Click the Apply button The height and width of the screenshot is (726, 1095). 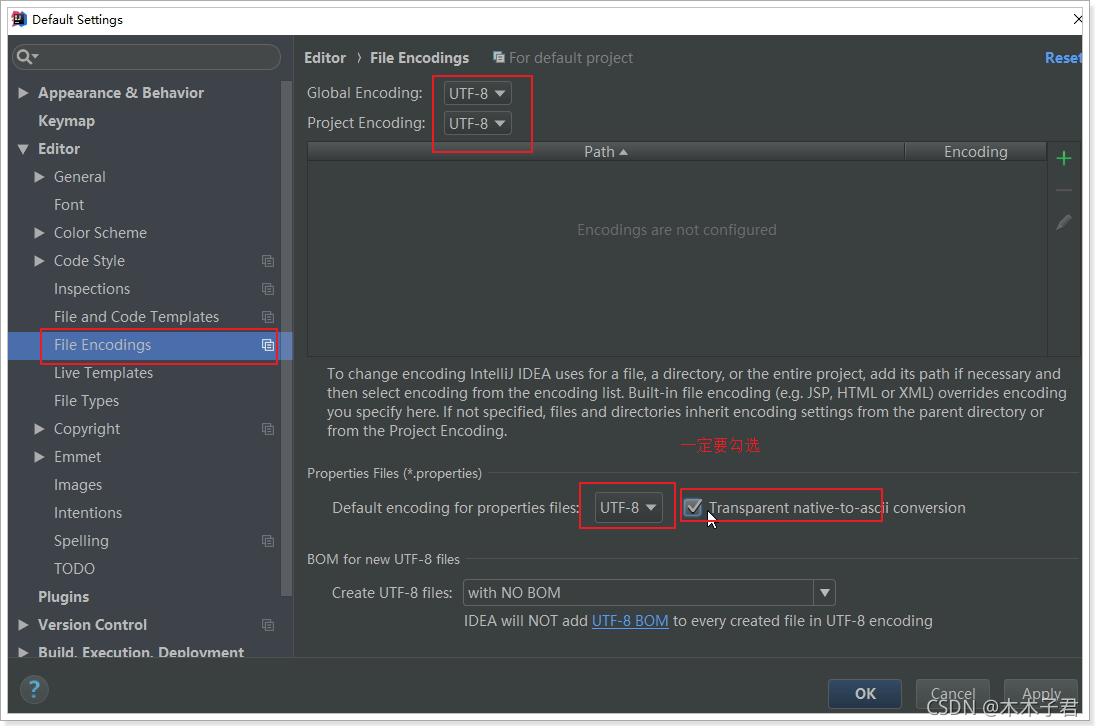1041,693
